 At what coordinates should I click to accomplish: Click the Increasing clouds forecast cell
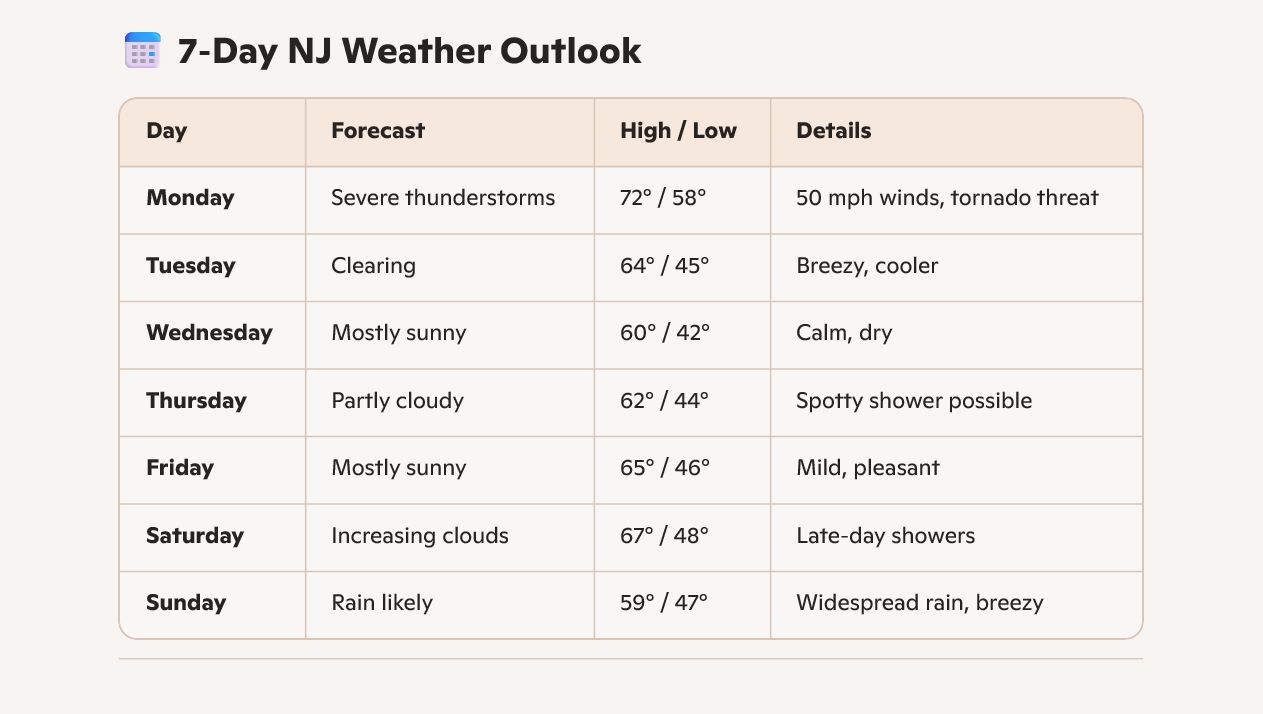pos(420,536)
